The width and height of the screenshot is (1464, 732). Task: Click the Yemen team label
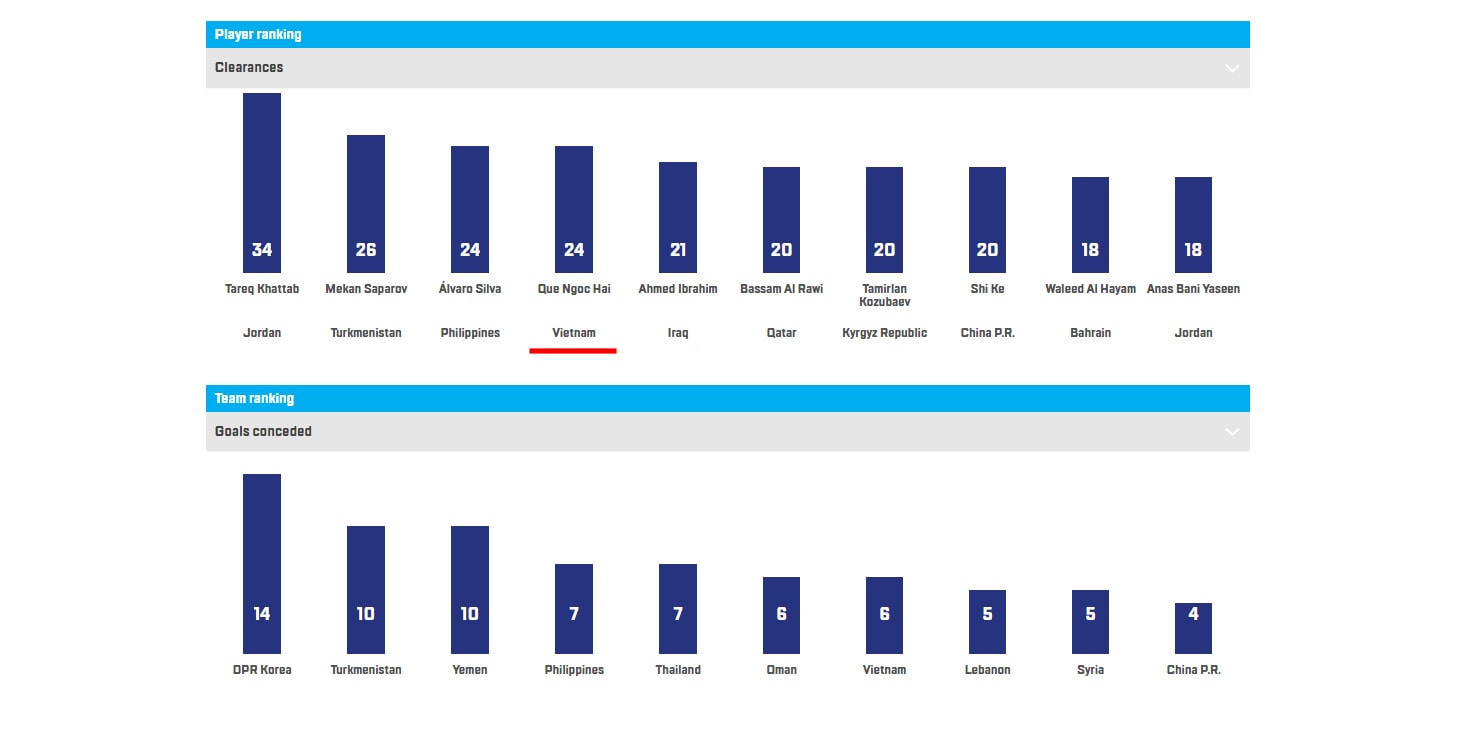pyautogui.click(x=470, y=670)
